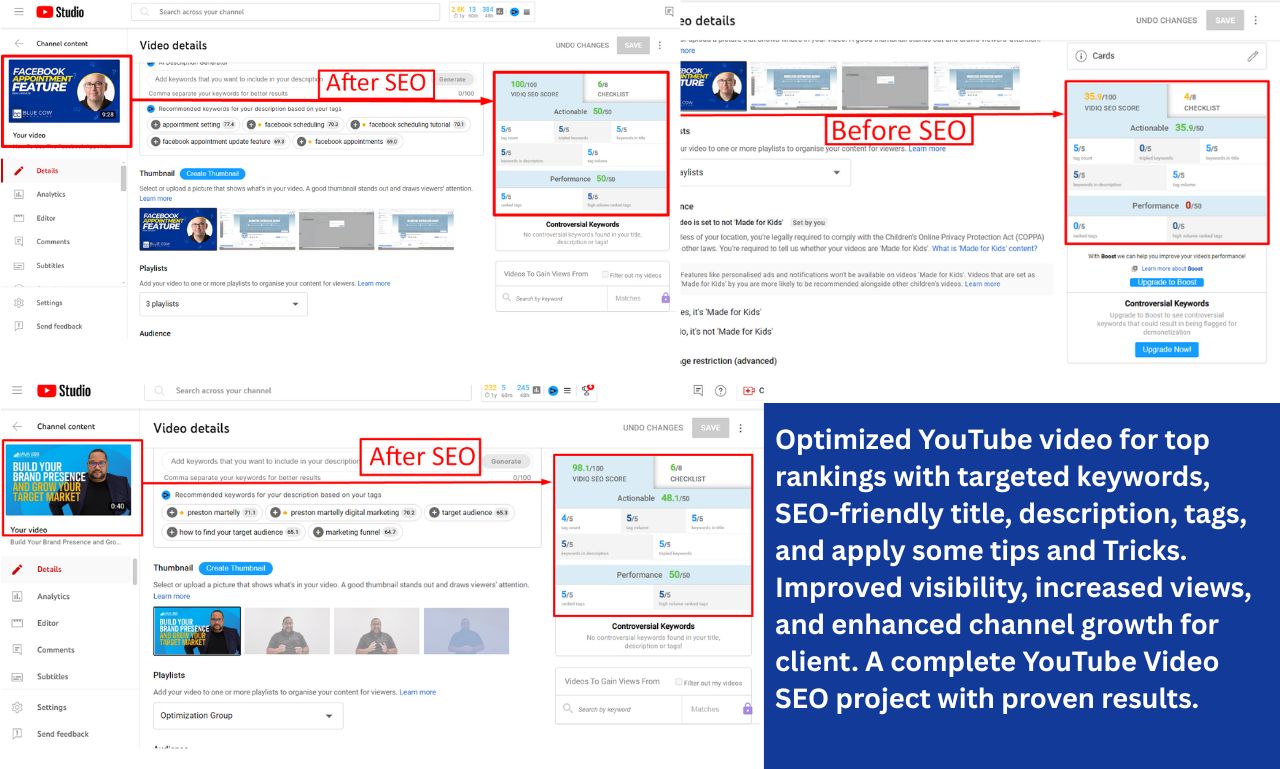The image size is (1280, 769).
Task: Add 'marketing funnel' keyword via its plus icon
Action: (x=317, y=532)
